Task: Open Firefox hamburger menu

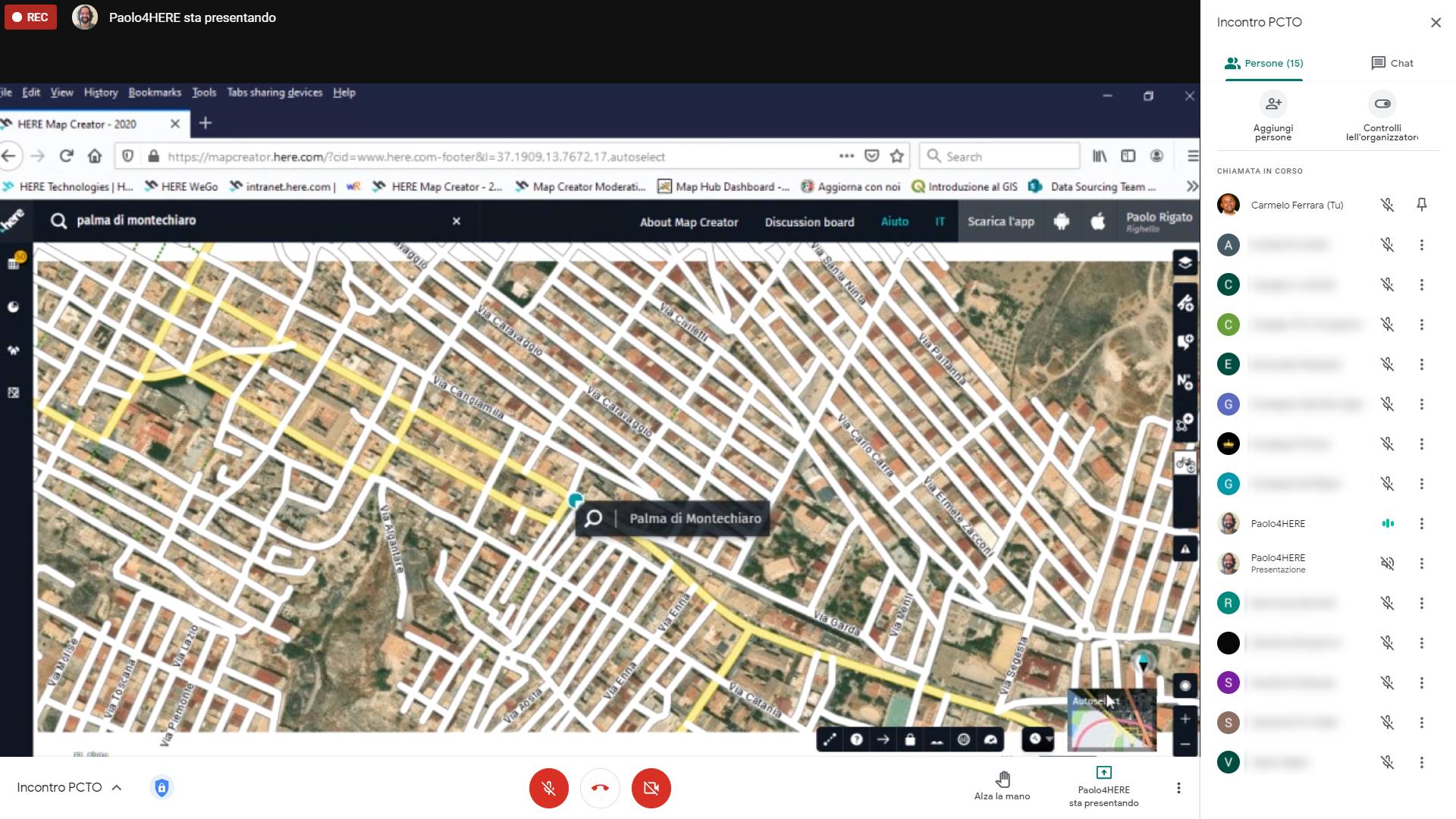Action: coord(1192,156)
